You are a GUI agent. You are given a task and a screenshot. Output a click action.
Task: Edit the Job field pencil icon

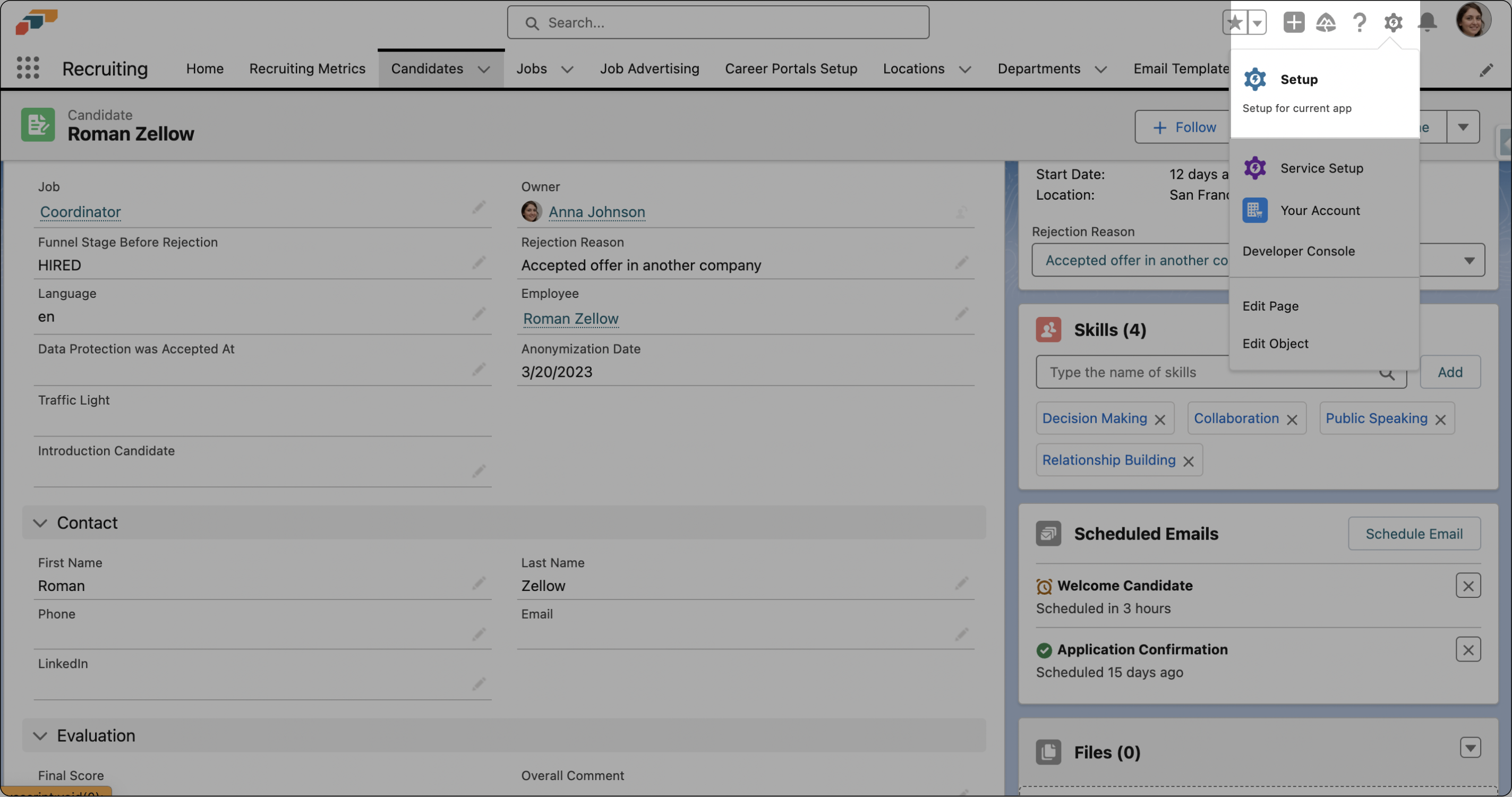pos(479,207)
